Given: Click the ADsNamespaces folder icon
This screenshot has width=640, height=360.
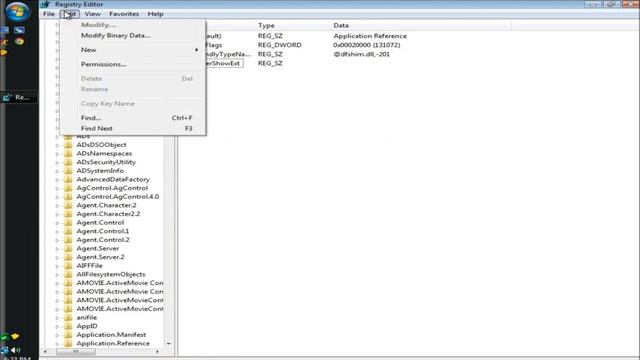Looking at the screenshot, I should [x=68, y=153].
